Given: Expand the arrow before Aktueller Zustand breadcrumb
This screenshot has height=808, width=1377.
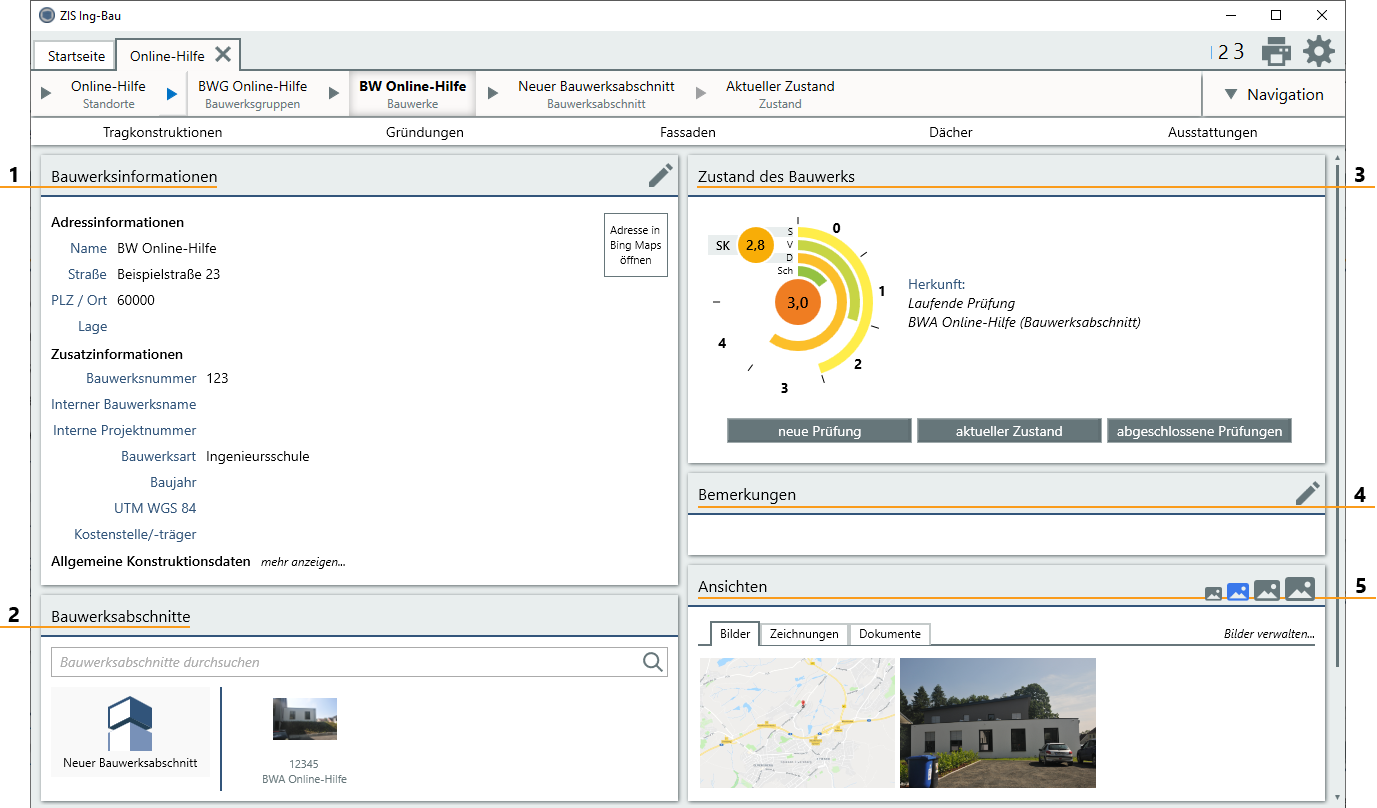Looking at the screenshot, I should click(701, 93).
